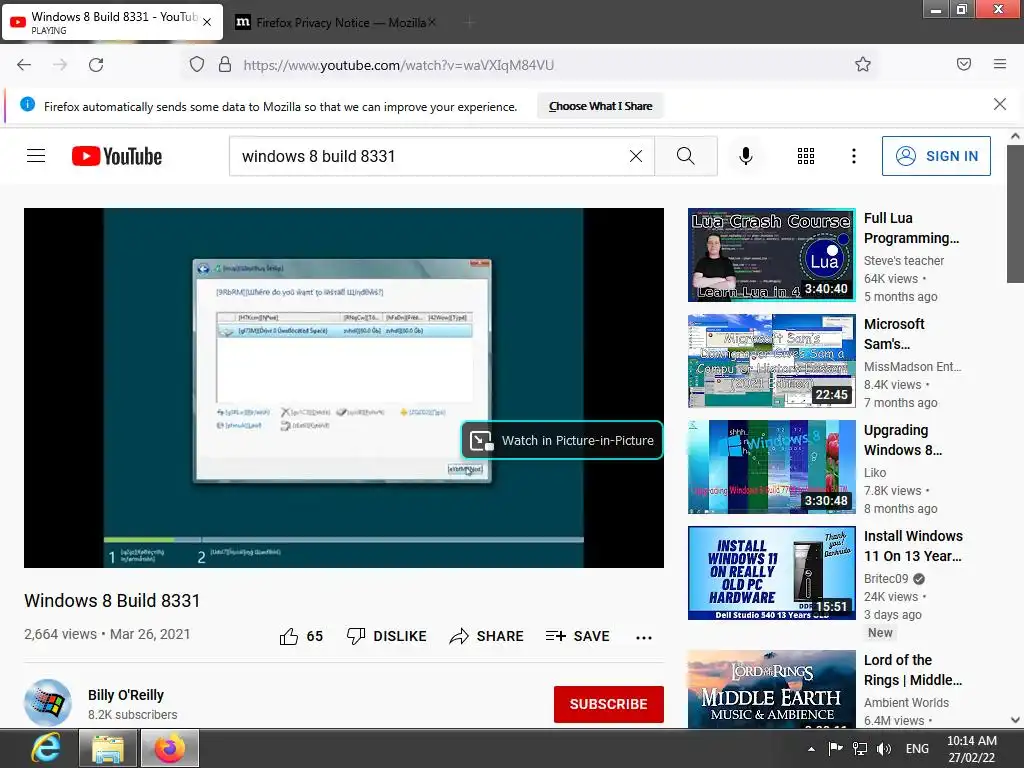
Task: SAVE the video to a playlist
Action: click(x=578, y=636)
